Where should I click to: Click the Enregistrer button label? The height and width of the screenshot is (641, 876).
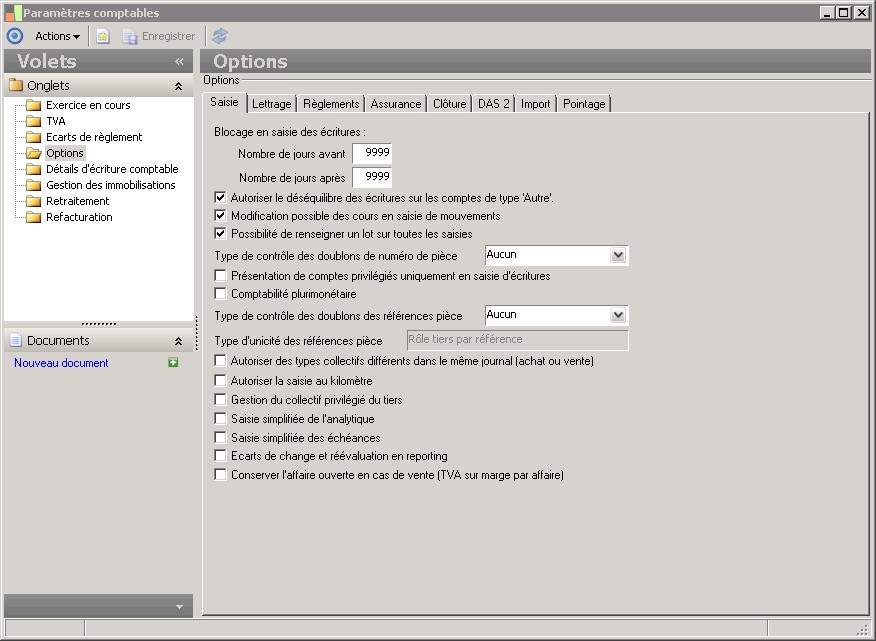click(x=168, y=36)
